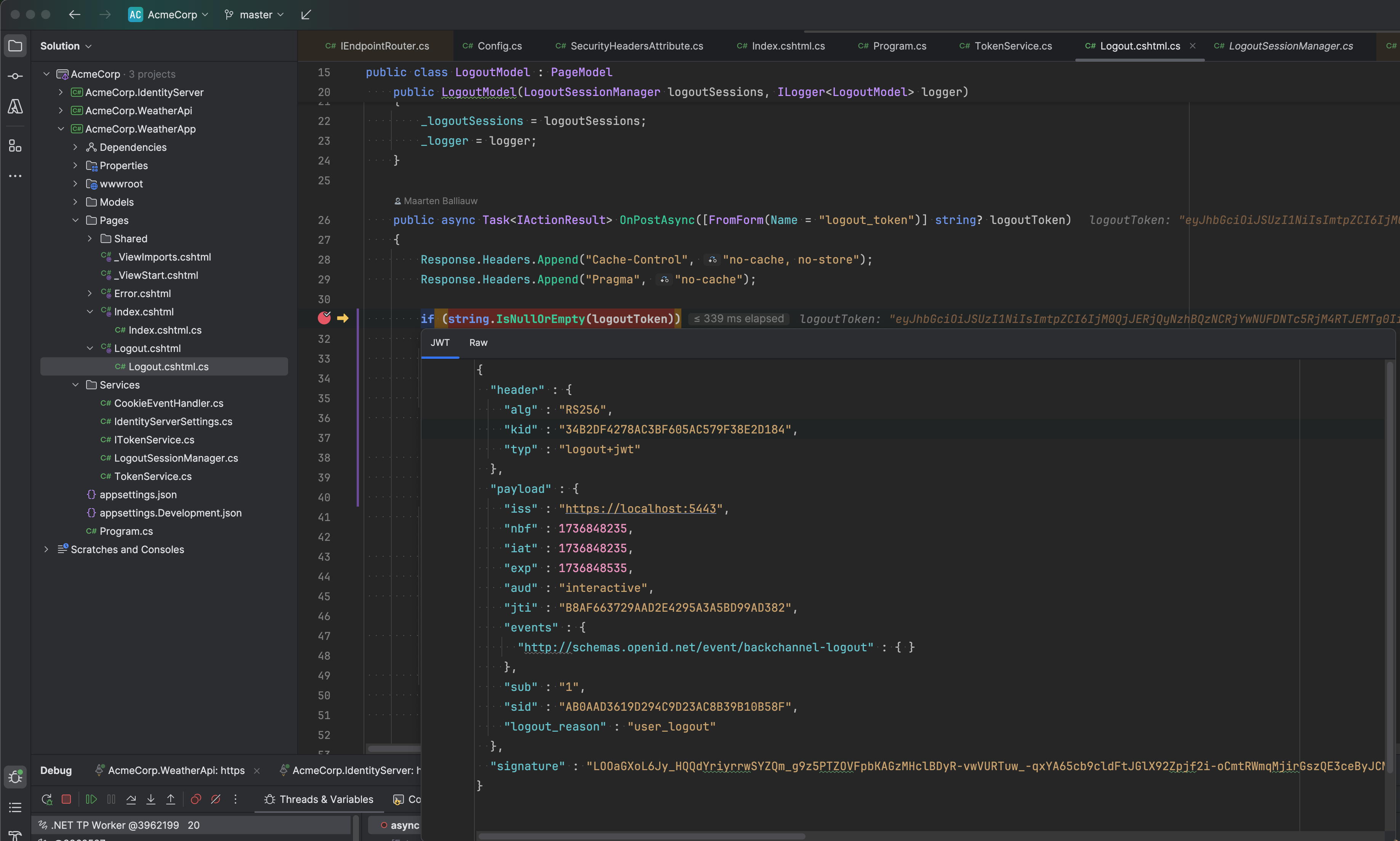Open the Commit tool window in the sidebar
The height and width of the screenshot is (841, 1400).
click(15, 76)
